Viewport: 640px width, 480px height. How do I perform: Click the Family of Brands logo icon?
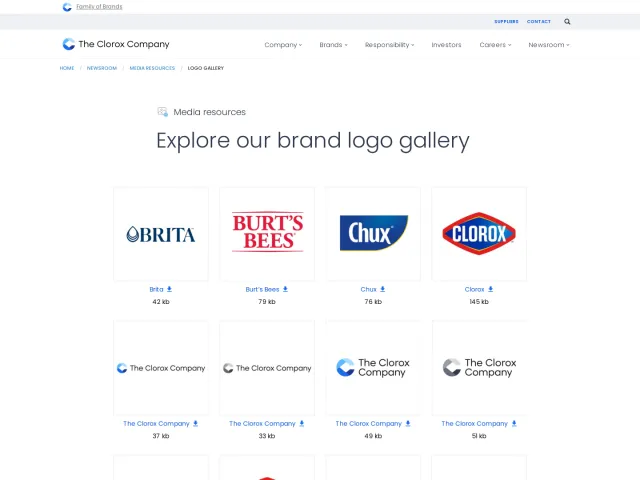click(67, 7)
